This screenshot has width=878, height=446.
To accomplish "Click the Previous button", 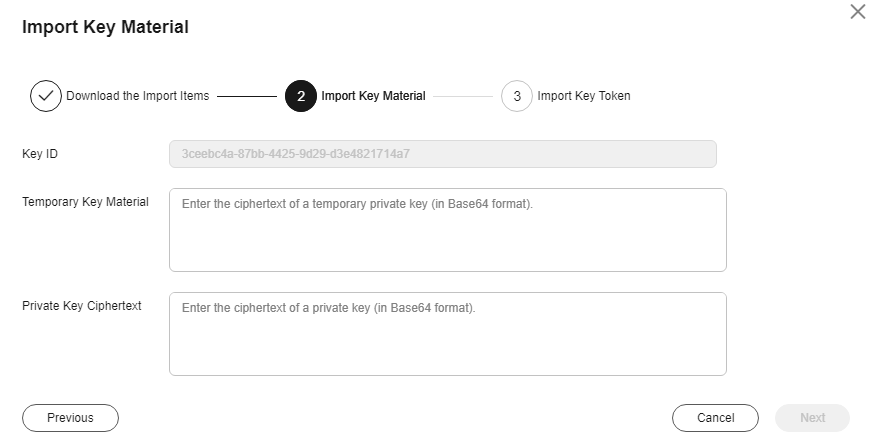I will pyautogui.click(x=71, y=418).
